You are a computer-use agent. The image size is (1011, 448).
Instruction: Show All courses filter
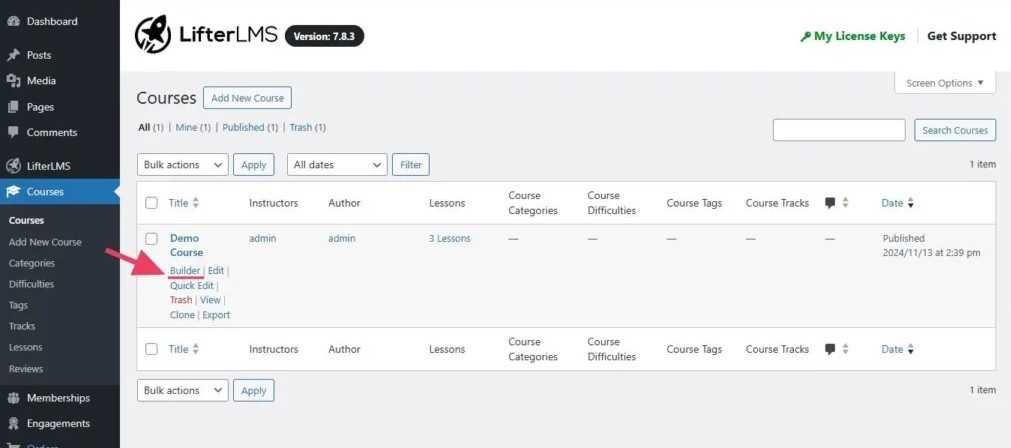(144, 128)
